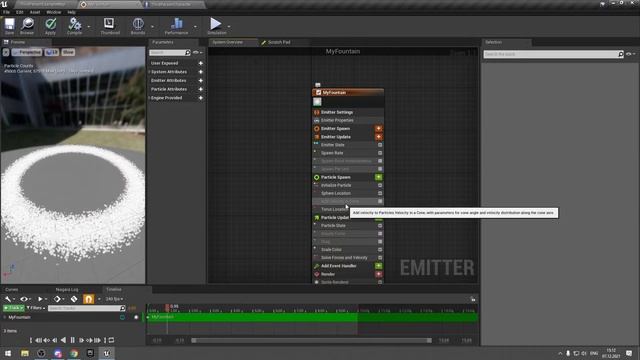The image size is (640, 360).
Task: Toggle the Sphere Location module checkbox
Action: [380, 193]
